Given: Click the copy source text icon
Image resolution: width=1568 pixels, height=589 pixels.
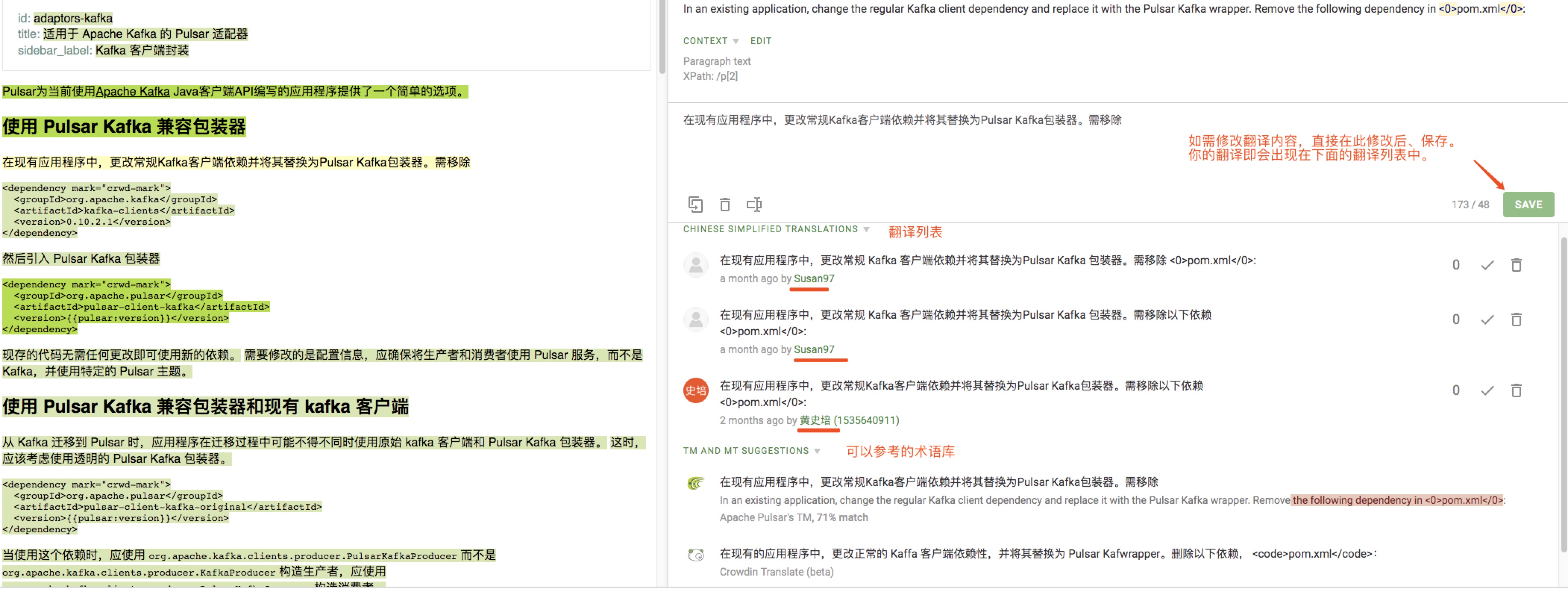Looking at the screenshot, I should point(695,205).
